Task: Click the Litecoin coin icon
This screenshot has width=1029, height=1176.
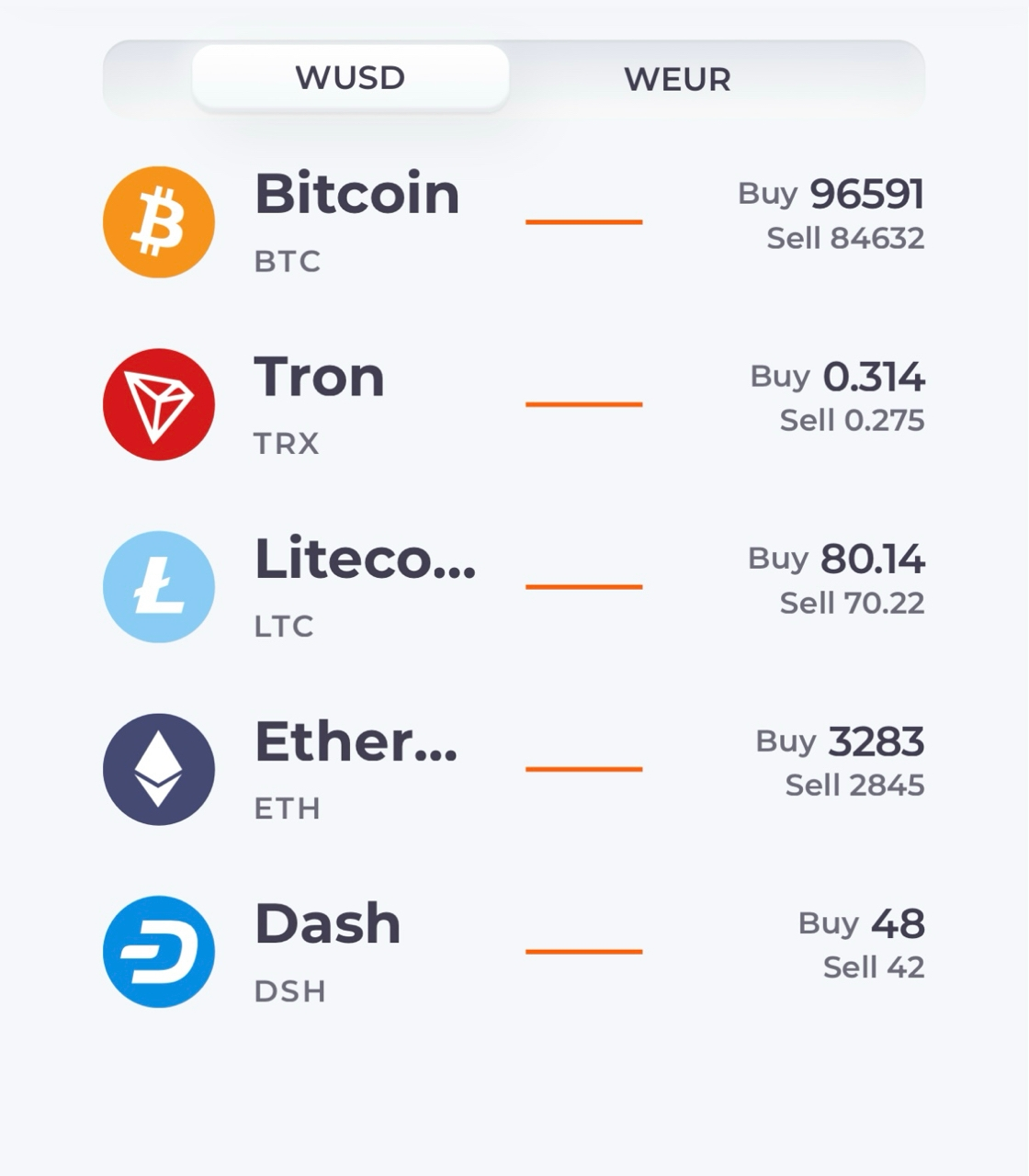Action: tap(158, 586)
